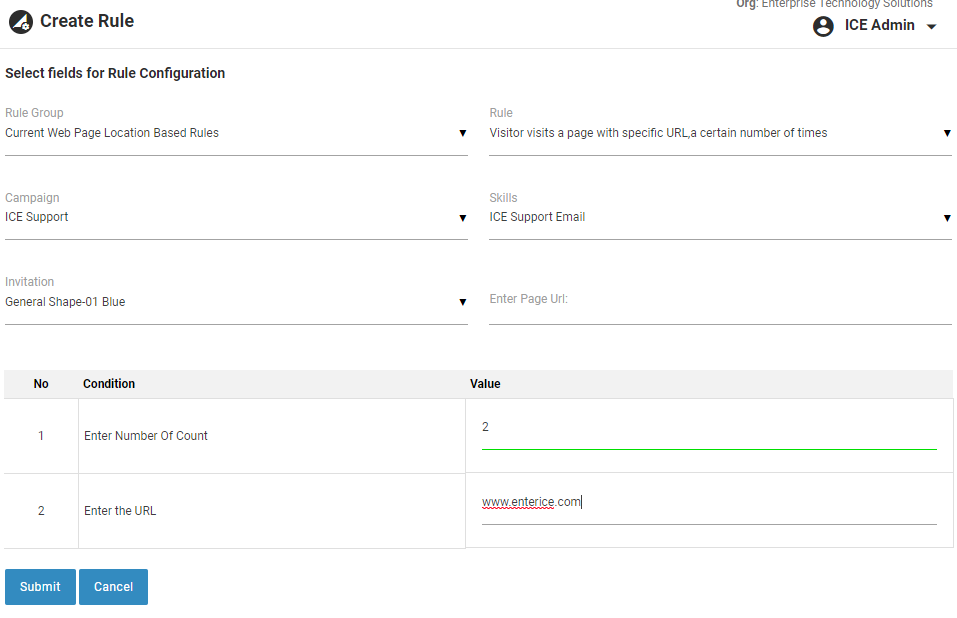Click the Value column header
The height and width of the screenshot is (618, 957).
point(485,384)
